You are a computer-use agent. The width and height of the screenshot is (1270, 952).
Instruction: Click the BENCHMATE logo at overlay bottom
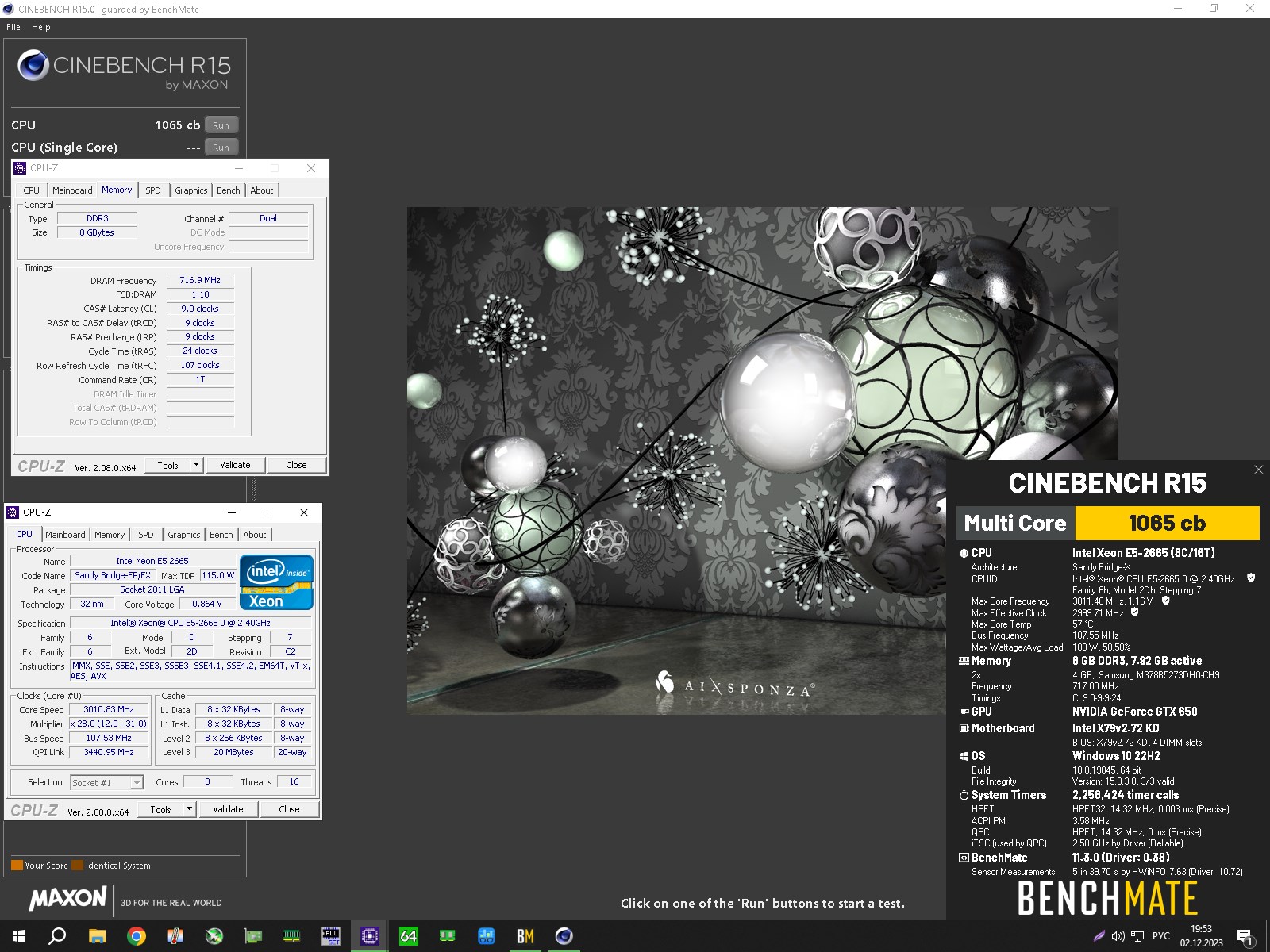1107,898
